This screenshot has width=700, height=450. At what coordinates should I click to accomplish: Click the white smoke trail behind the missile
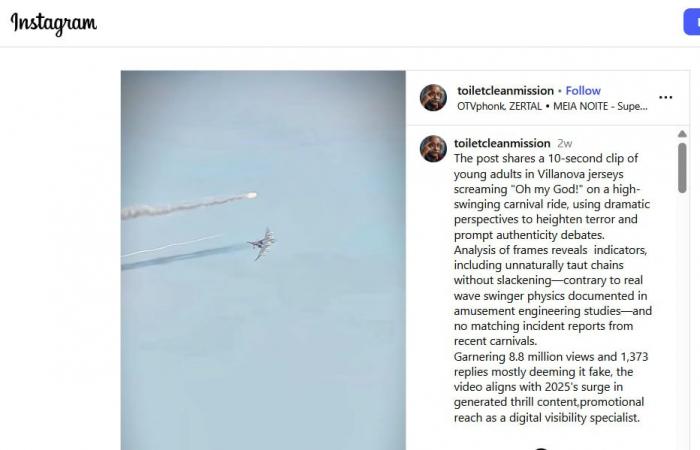(x=183, y=208)
